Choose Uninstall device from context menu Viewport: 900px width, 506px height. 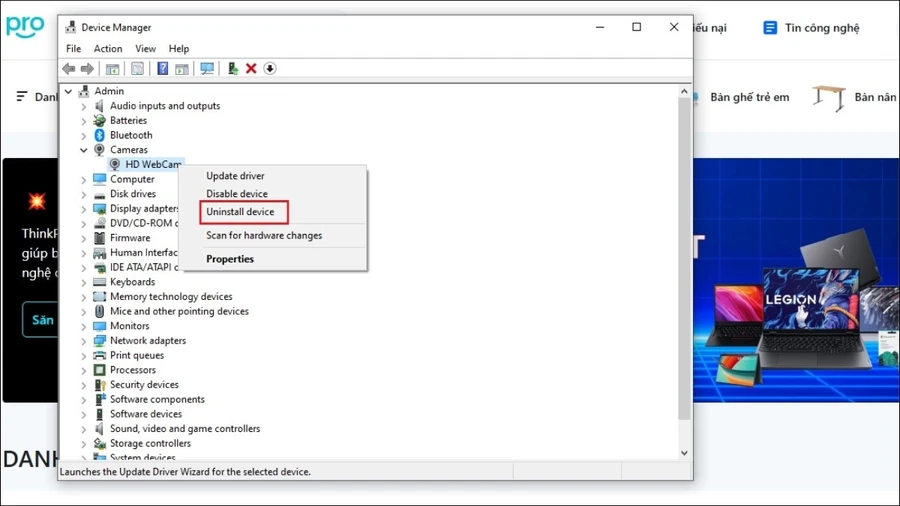[240, 212]
